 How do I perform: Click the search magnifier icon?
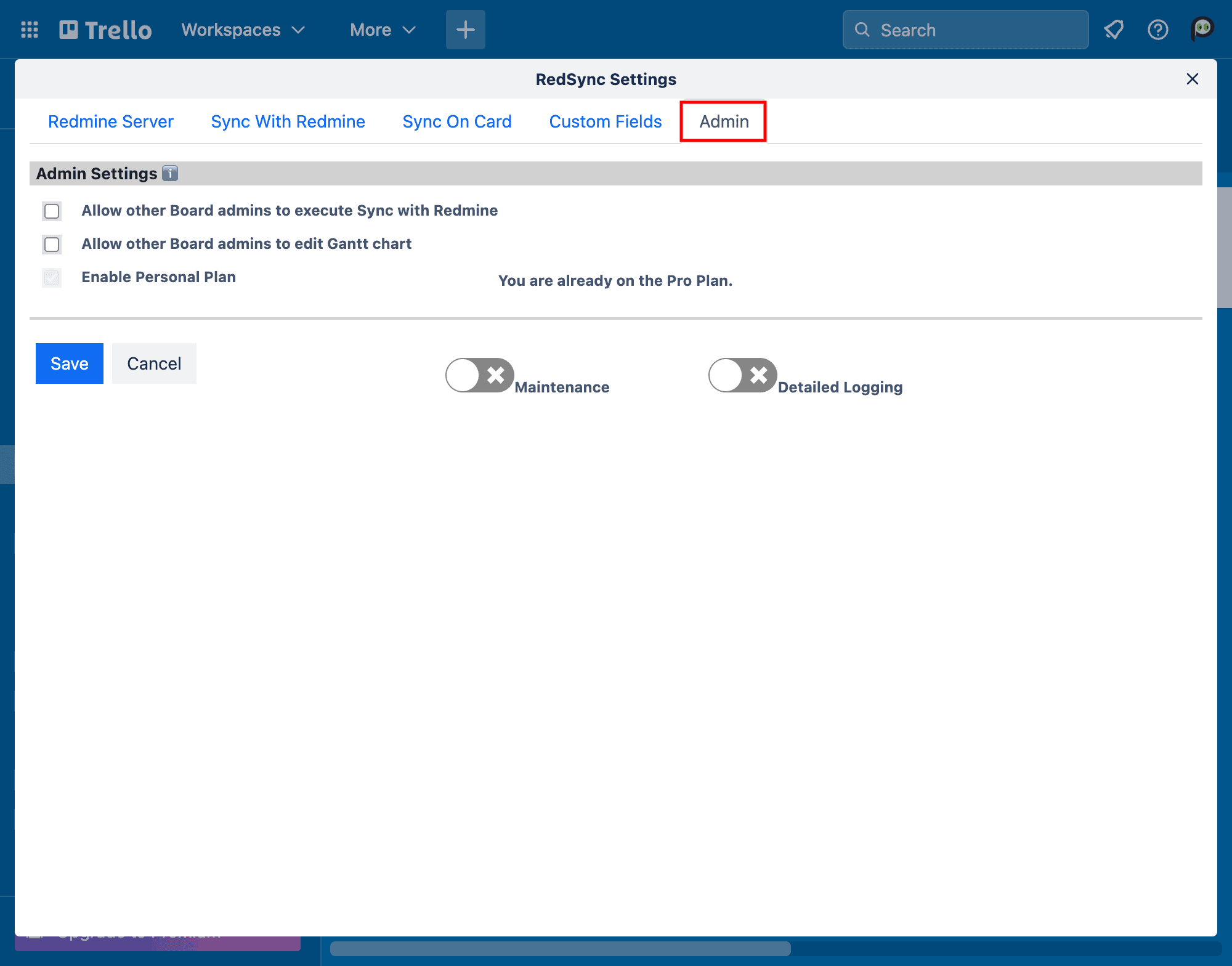pyautogui.click(x=862, y=30)
